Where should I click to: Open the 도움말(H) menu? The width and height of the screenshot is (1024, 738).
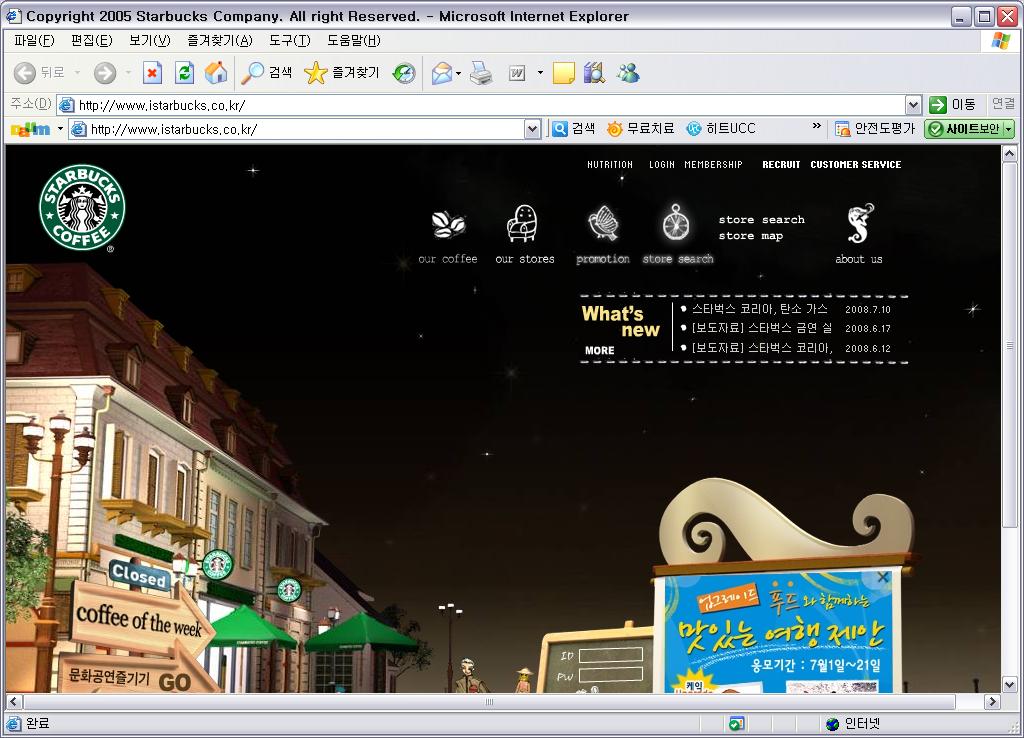click(x=353, y=40)
